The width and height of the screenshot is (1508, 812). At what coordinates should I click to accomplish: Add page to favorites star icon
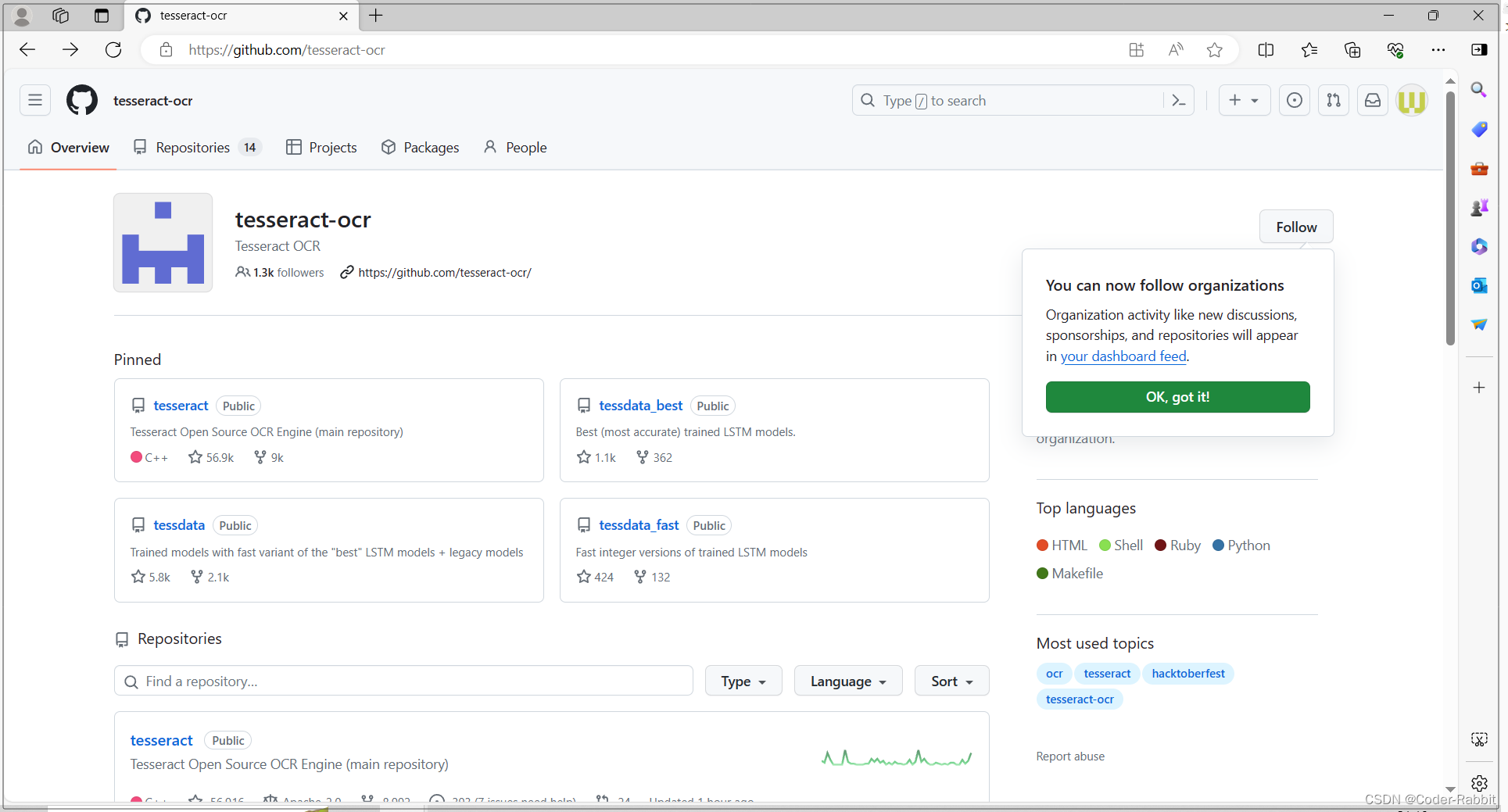pos(1214,50)
